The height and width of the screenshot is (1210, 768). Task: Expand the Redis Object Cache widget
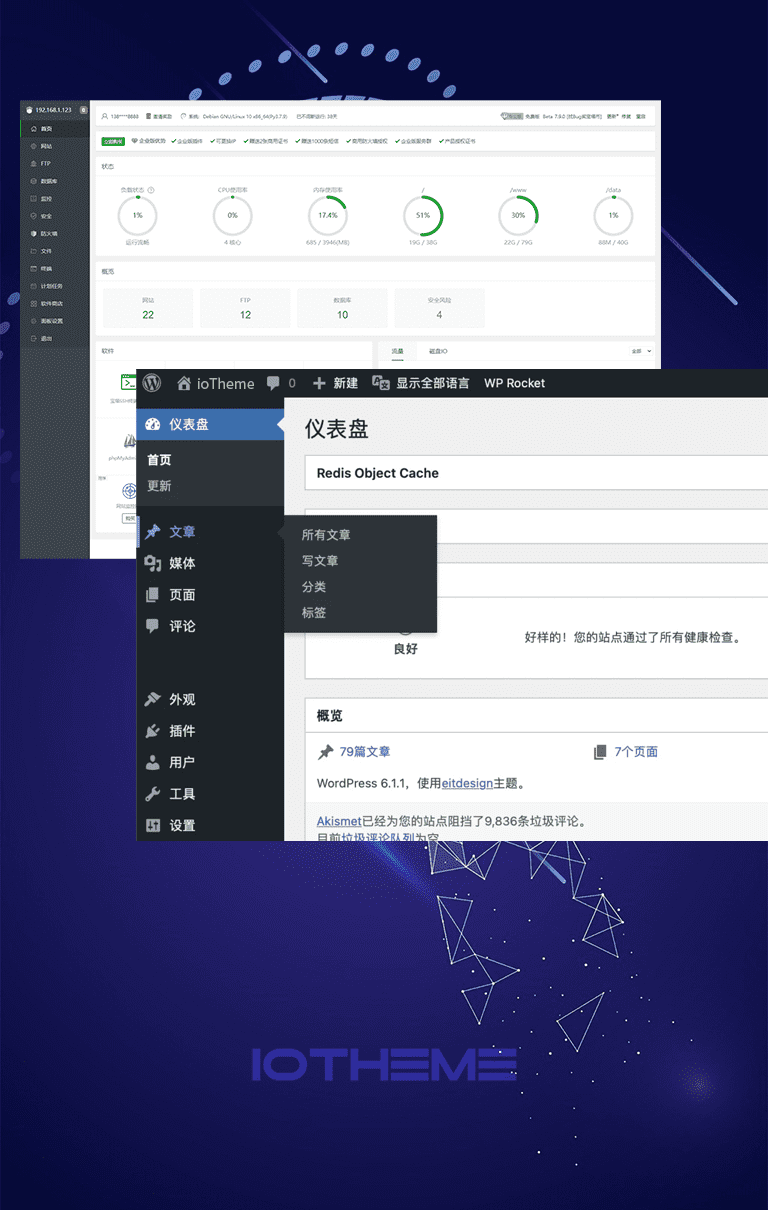(536, 473)
